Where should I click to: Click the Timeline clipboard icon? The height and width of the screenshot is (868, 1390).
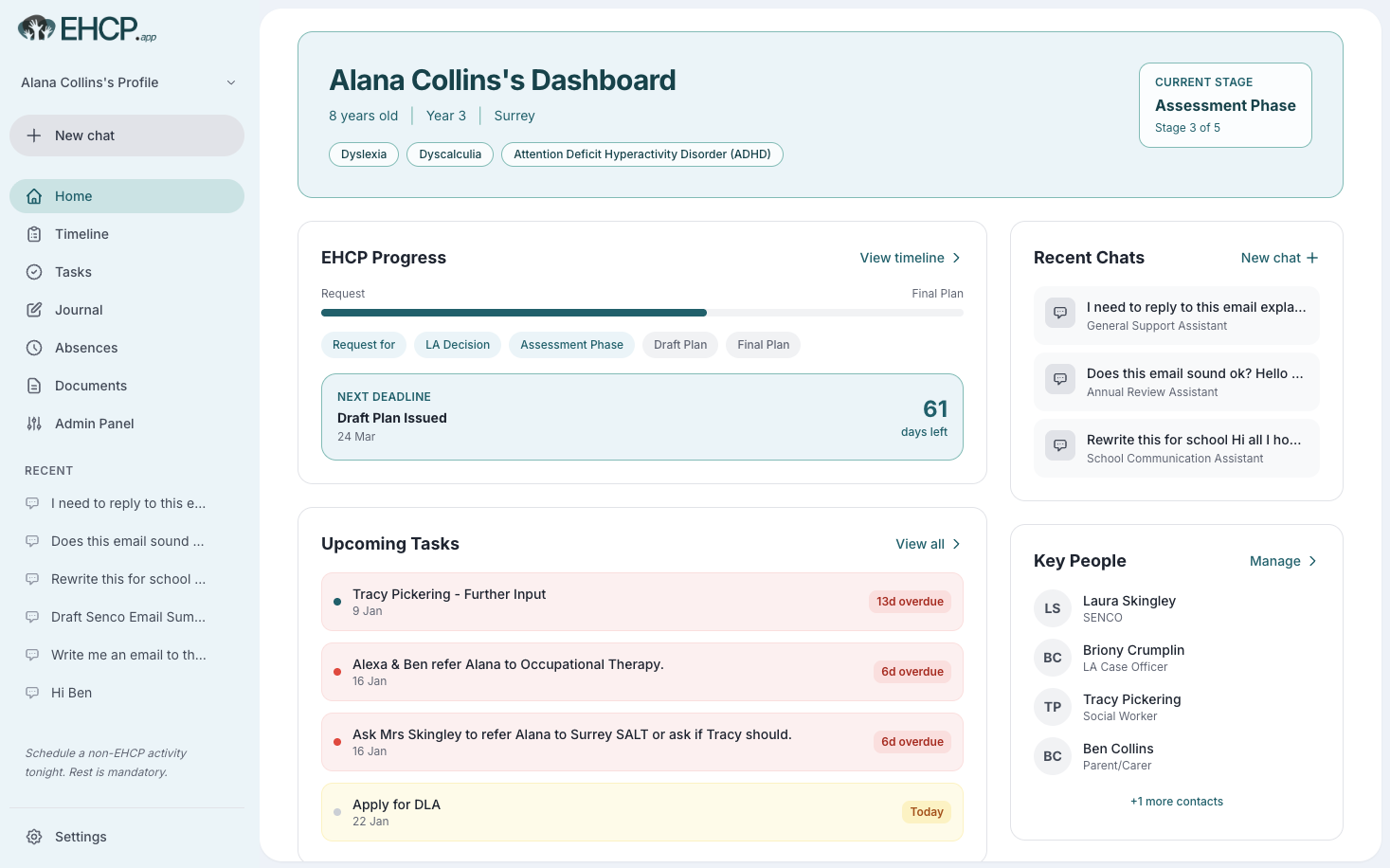tap(34, 234)
